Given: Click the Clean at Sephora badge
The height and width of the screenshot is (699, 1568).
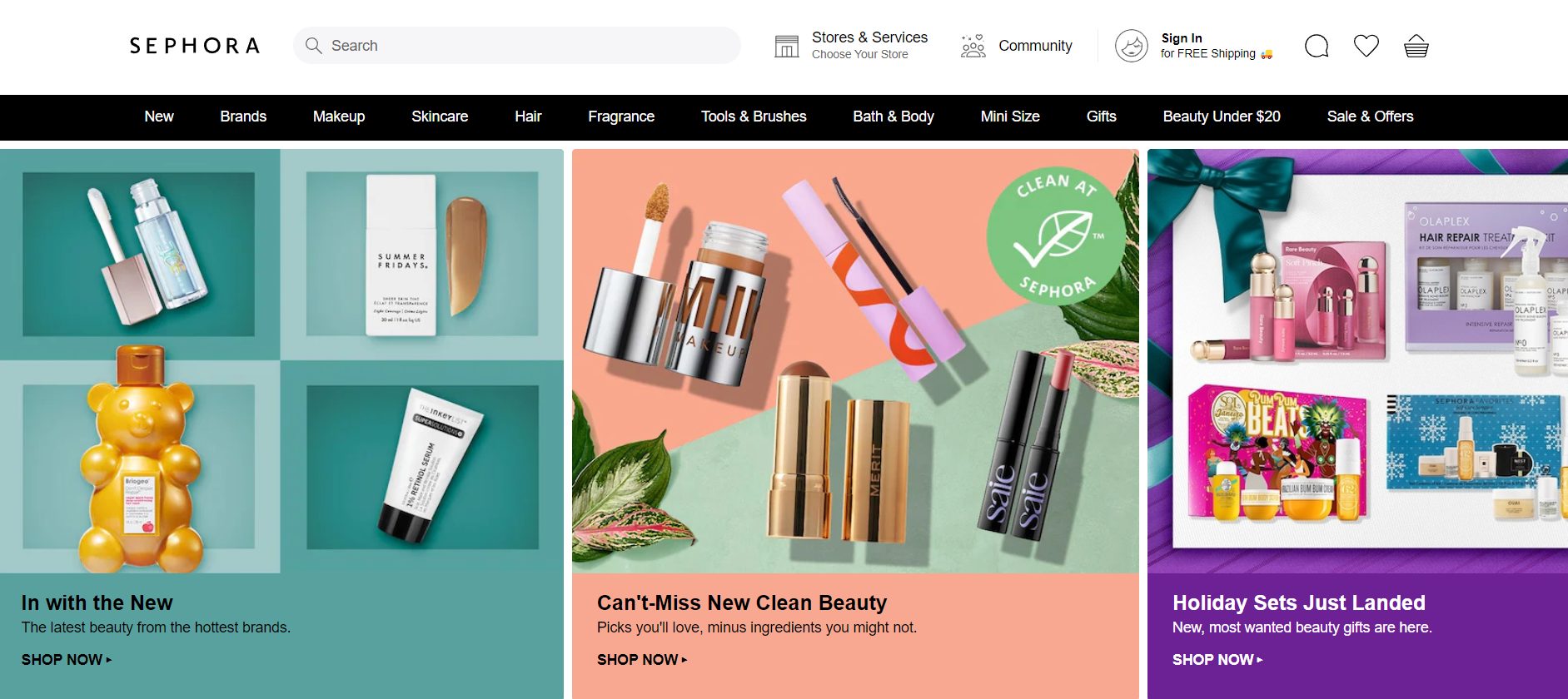Looking at the screenshot, I should coord(1055,236).
